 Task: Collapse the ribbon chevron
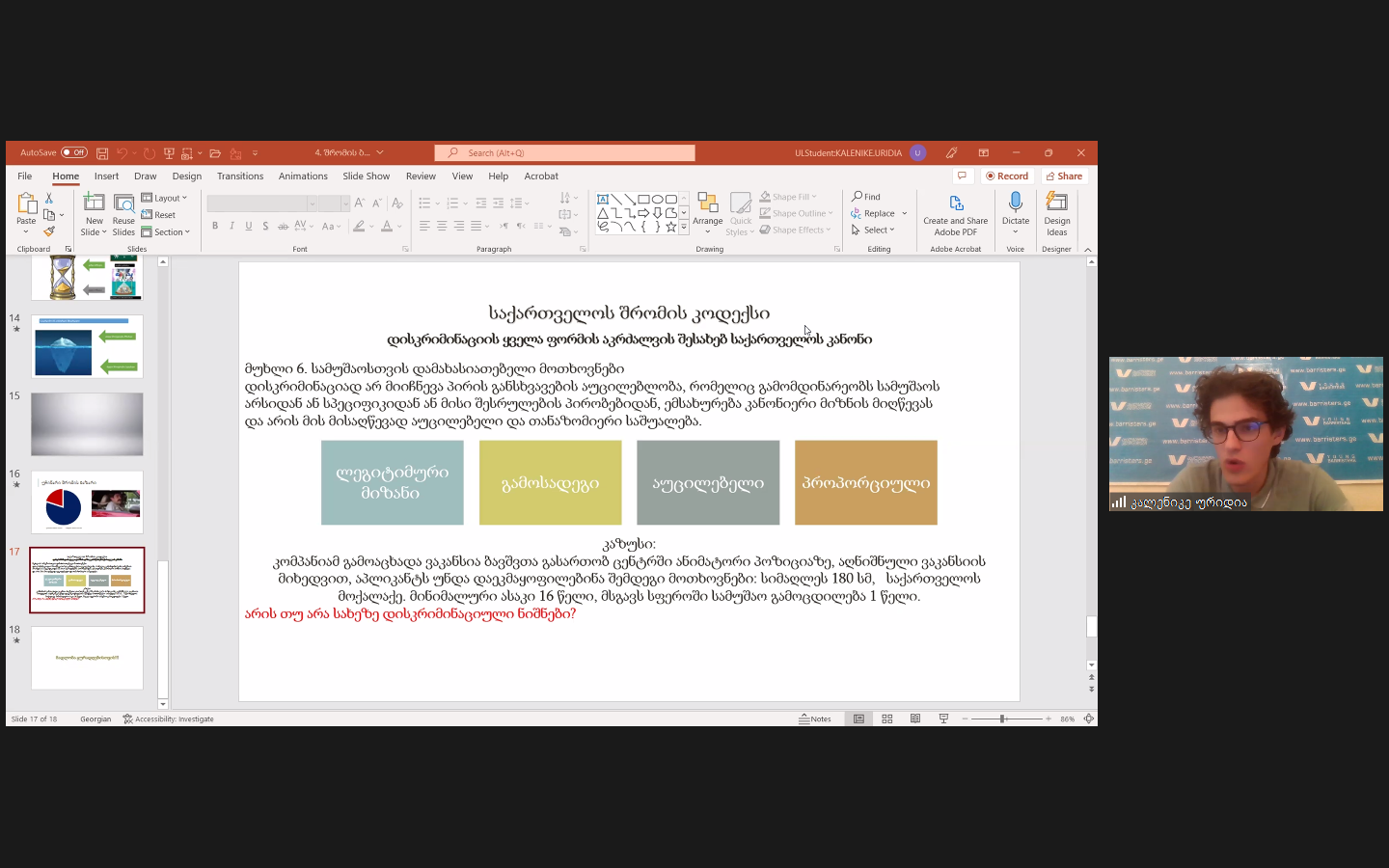click(1088, 250)
